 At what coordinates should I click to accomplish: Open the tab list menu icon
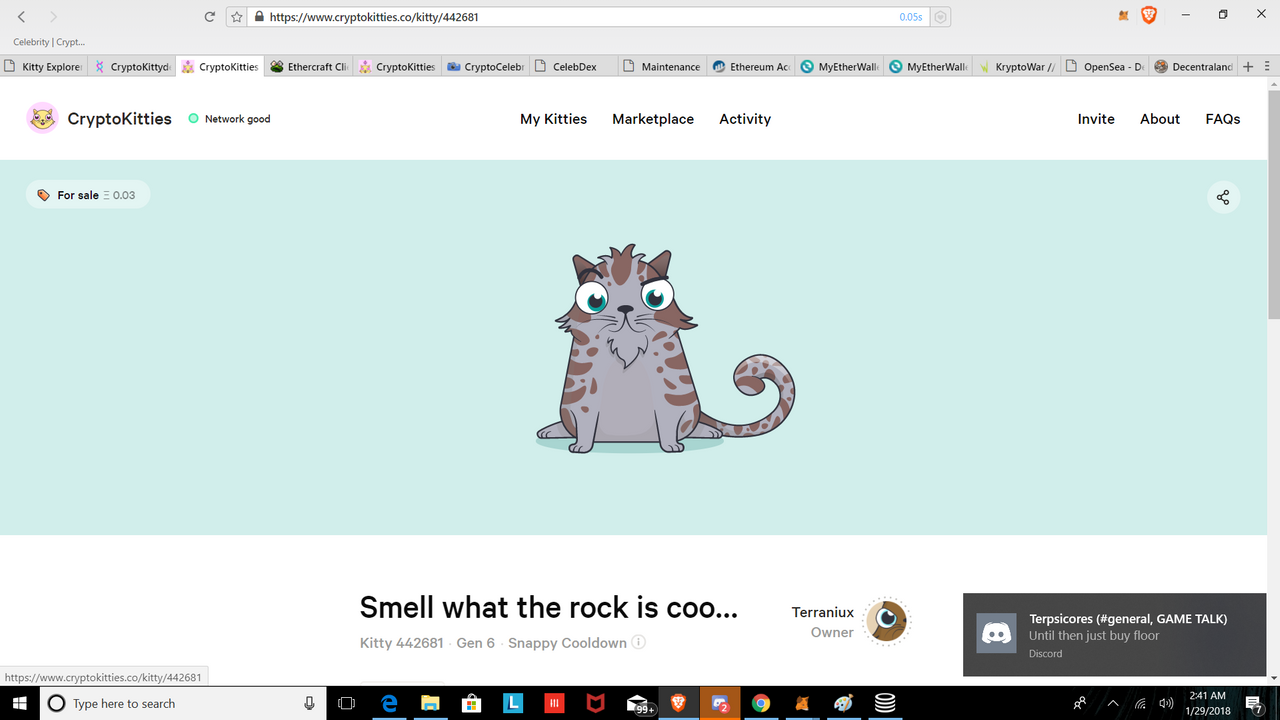click(1266, 67)
